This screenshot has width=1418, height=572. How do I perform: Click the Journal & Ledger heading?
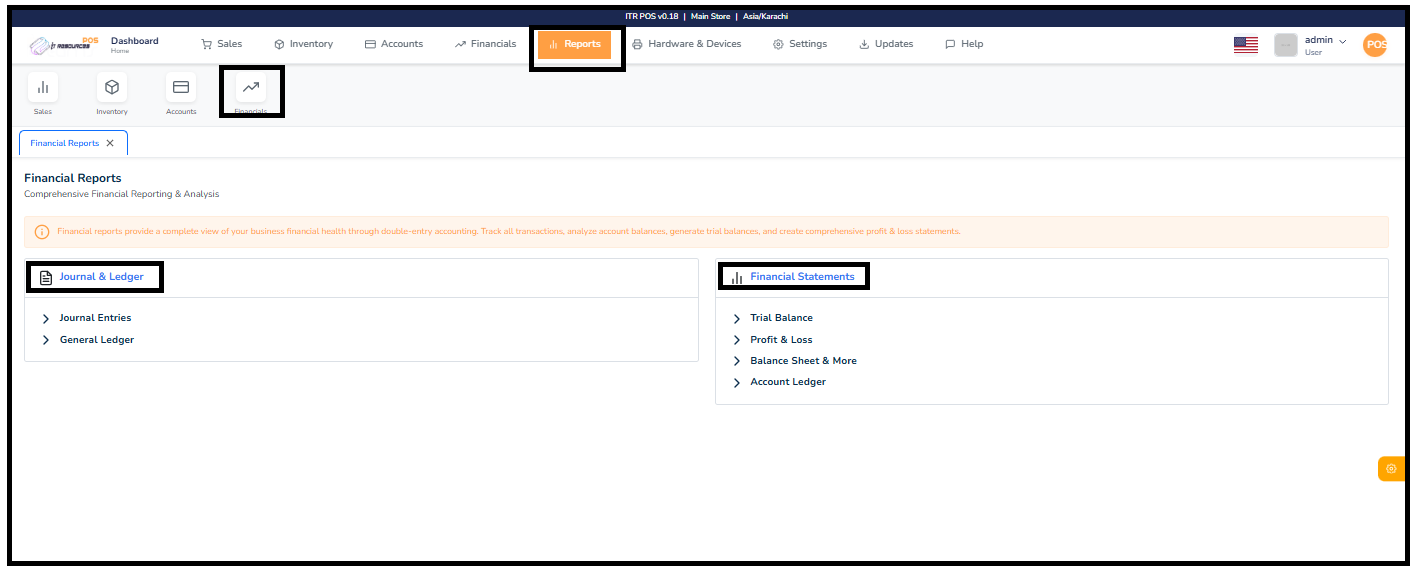point(102,277)
